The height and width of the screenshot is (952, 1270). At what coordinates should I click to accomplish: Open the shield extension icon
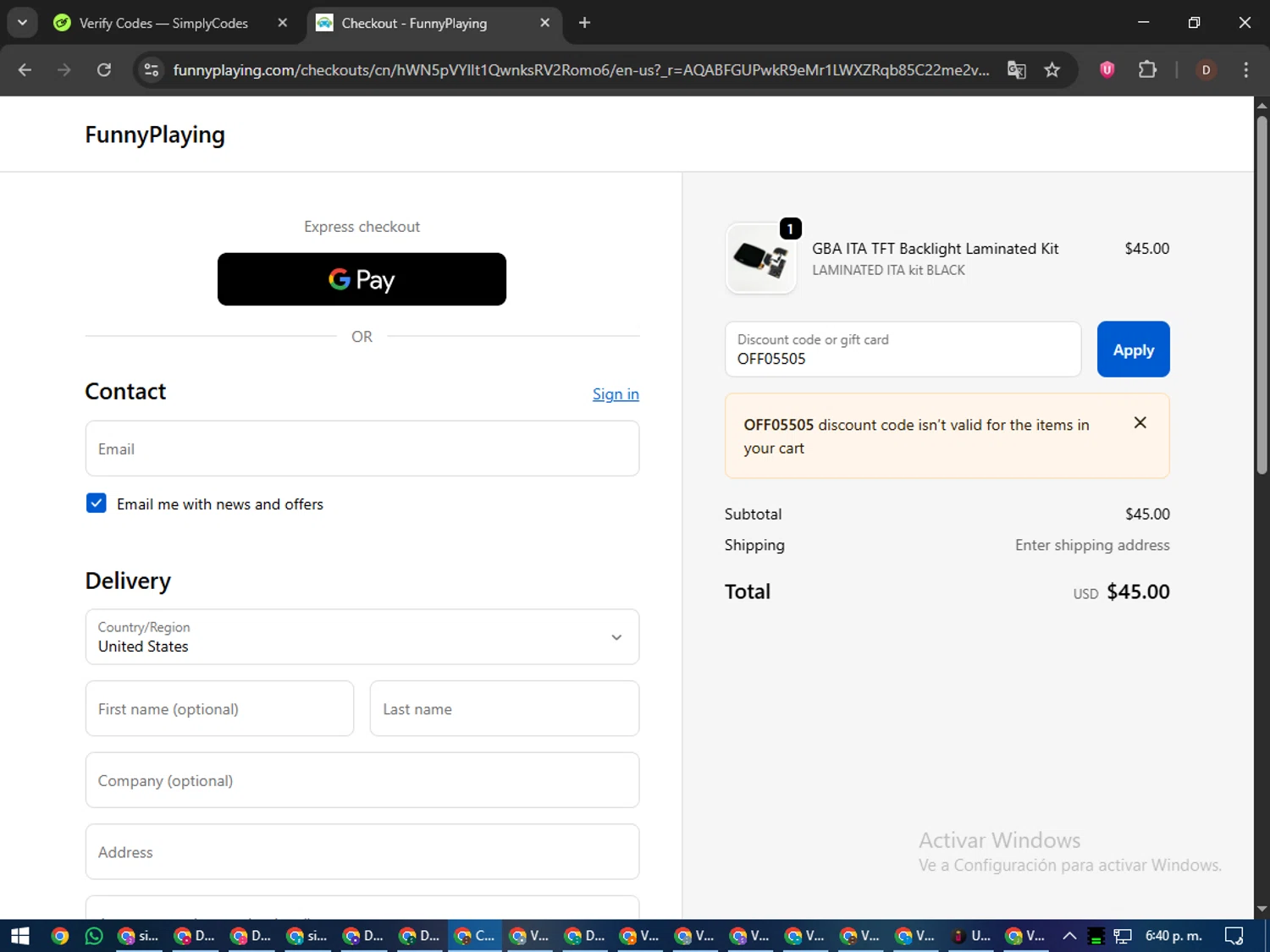1107,69
